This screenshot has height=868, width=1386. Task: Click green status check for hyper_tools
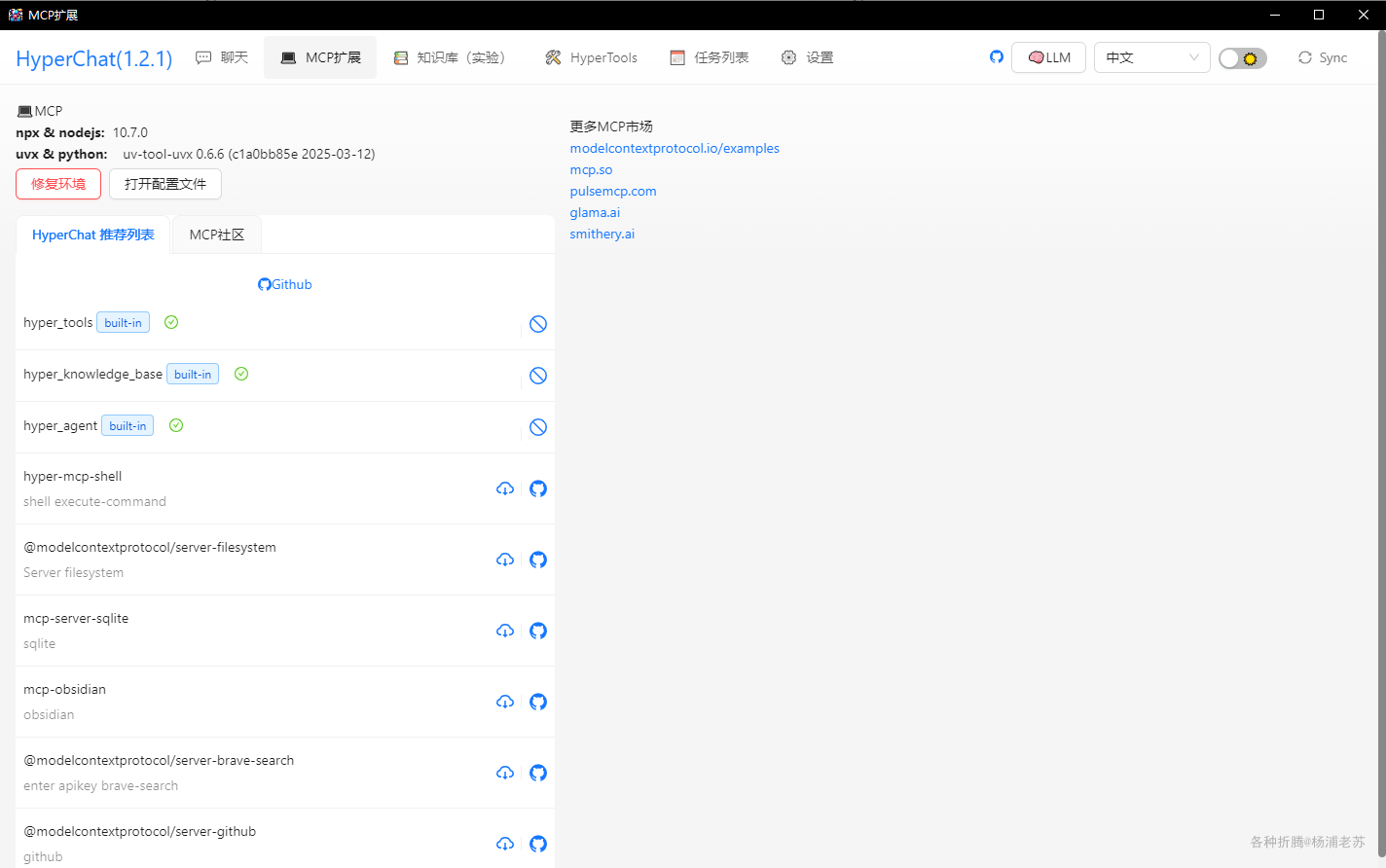click(x=171, y=322)
